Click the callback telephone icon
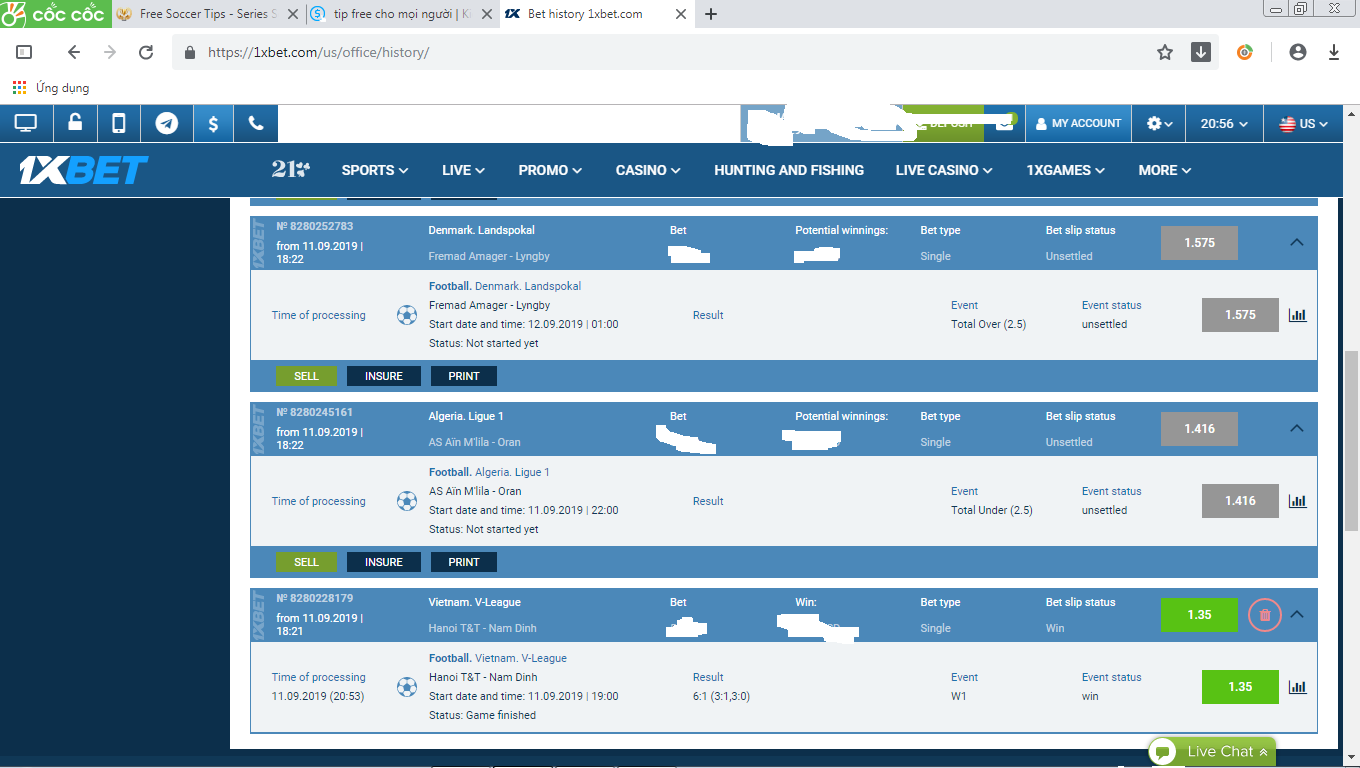 [x=256, y=123]
